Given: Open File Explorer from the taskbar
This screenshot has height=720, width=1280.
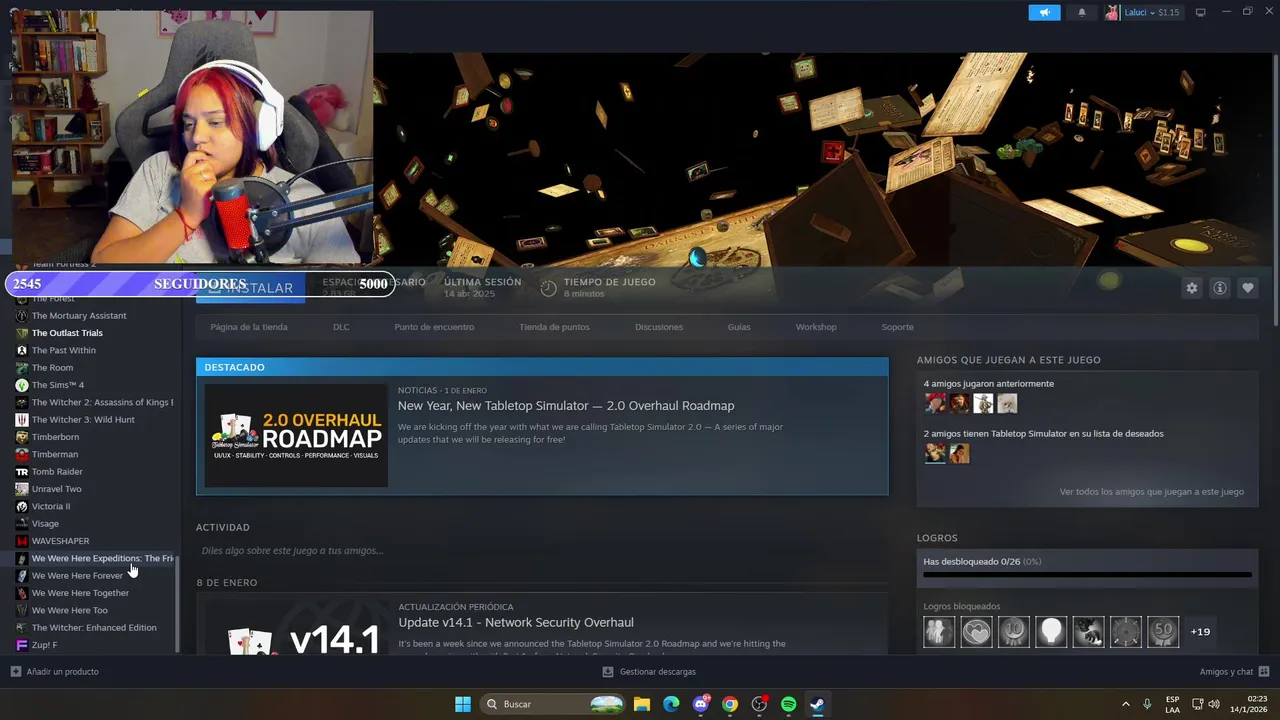Looking at the screenshot, I should tap(642, 704).
